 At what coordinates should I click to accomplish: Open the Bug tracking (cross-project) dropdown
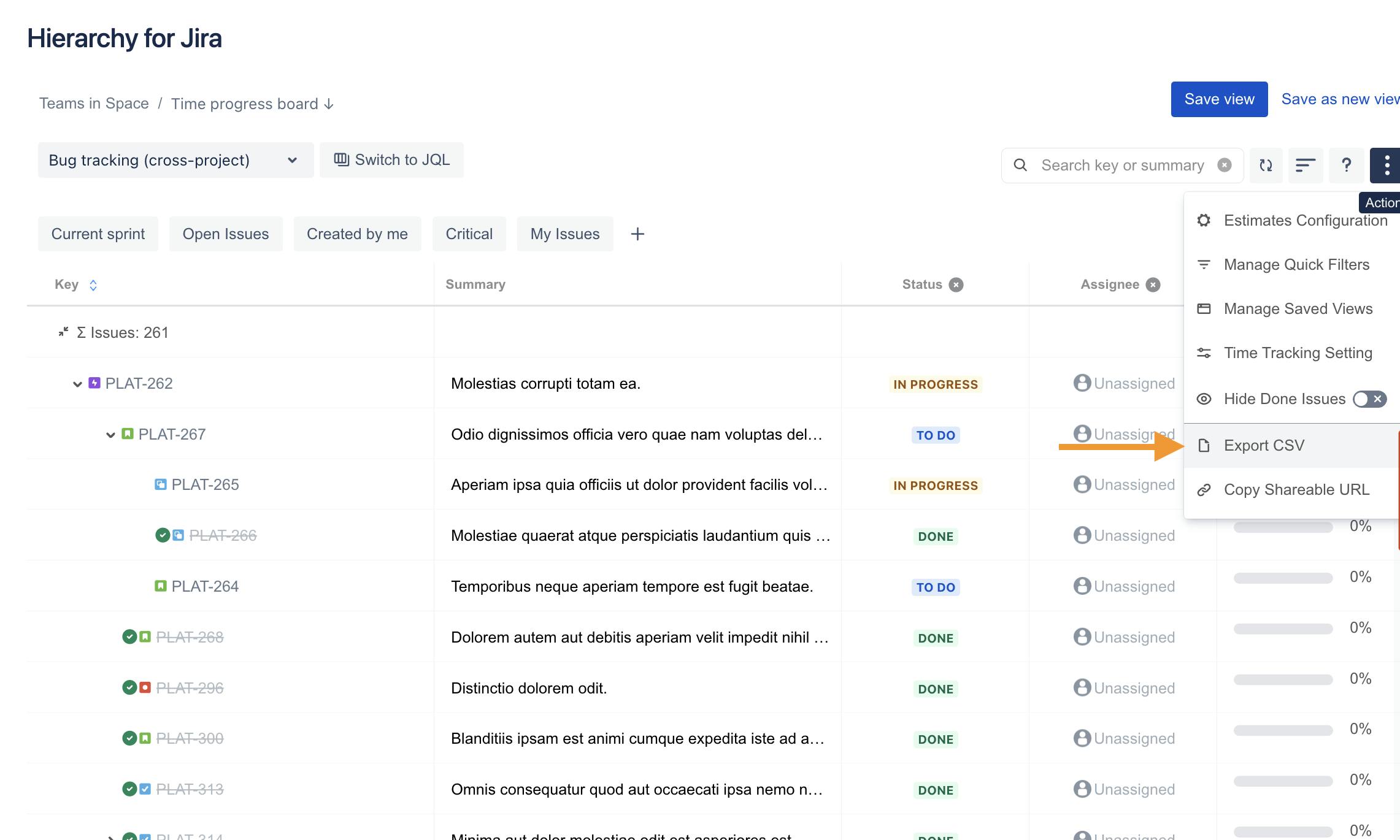tap(175, 160)
